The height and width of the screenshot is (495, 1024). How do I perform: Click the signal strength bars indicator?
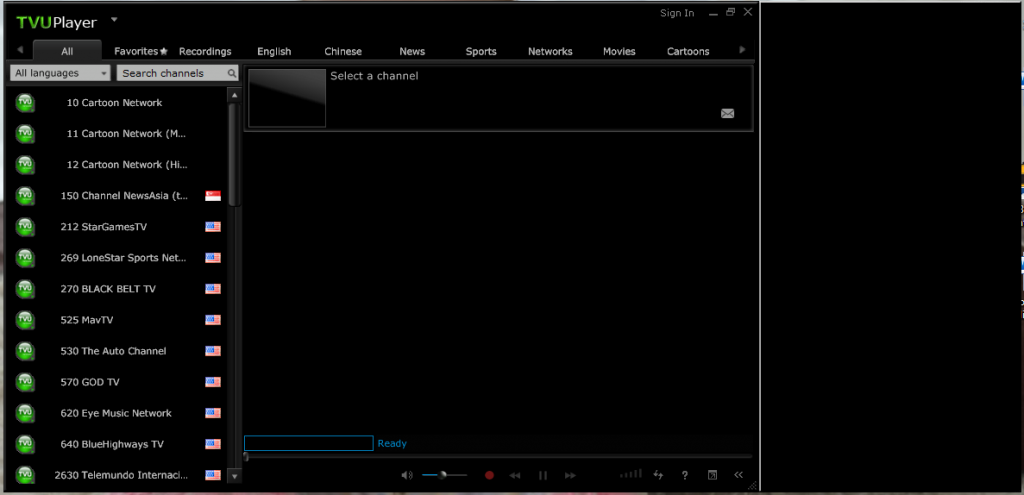point(631,474)
